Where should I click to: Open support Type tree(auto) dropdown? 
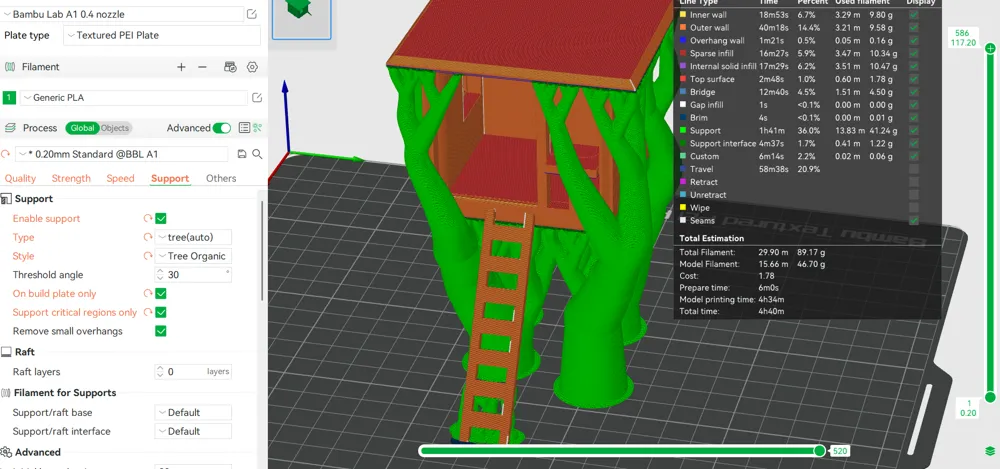(x=193, y=237)
